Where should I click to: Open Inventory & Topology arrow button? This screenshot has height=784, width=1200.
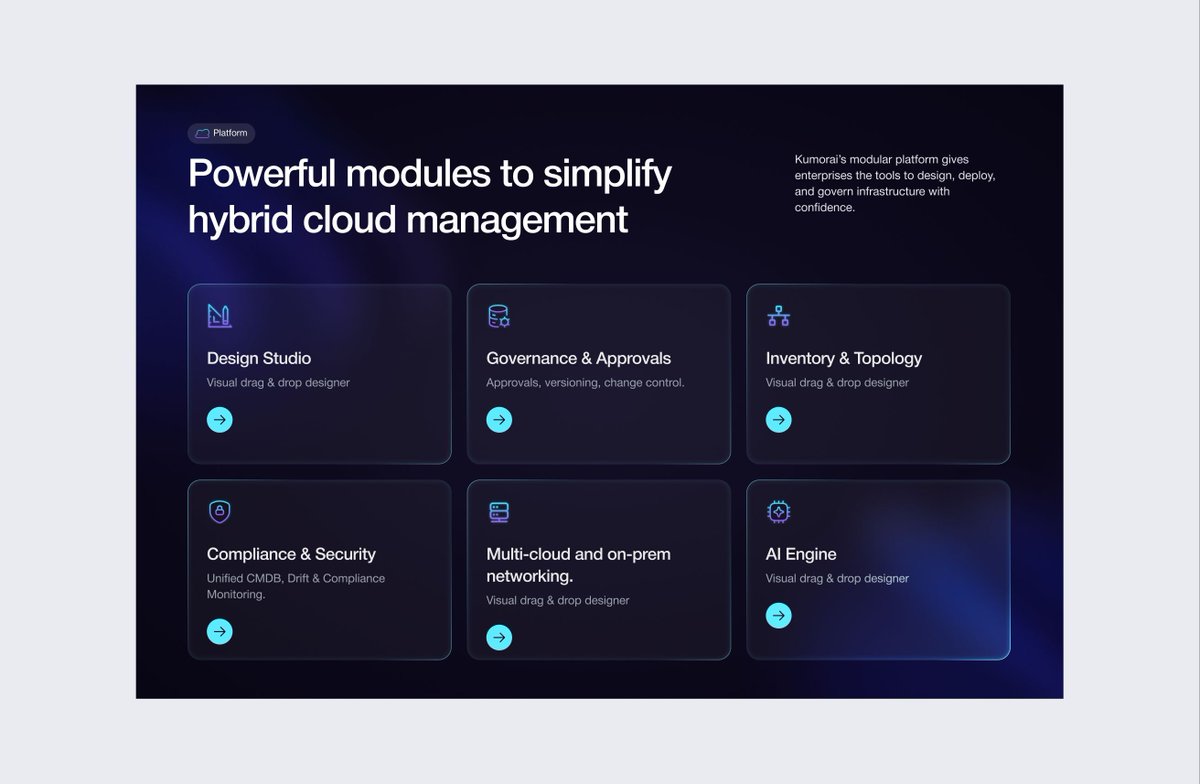click(778, 419)
